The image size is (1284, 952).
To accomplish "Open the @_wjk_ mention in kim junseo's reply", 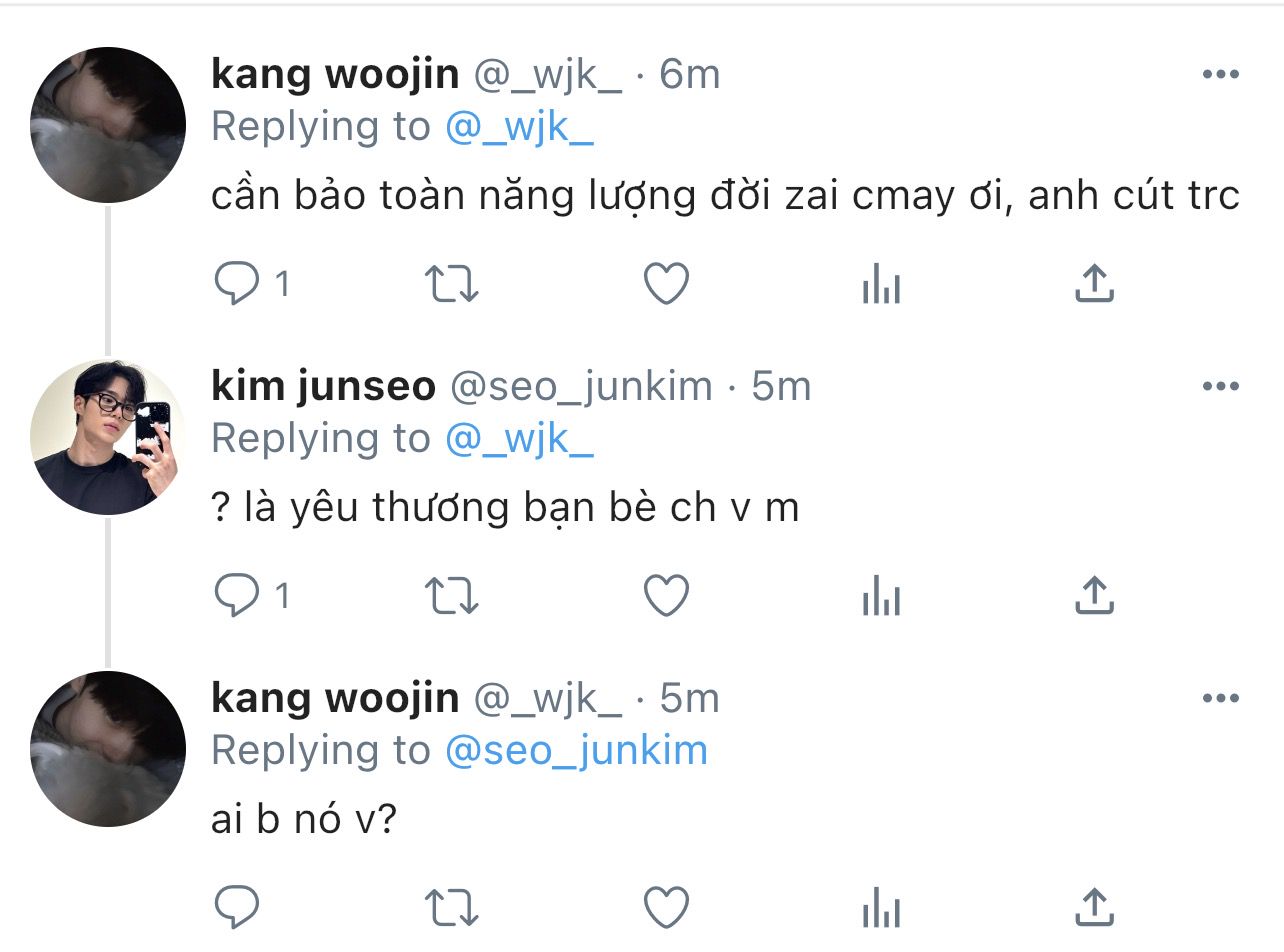I will (x=519, y=438).
